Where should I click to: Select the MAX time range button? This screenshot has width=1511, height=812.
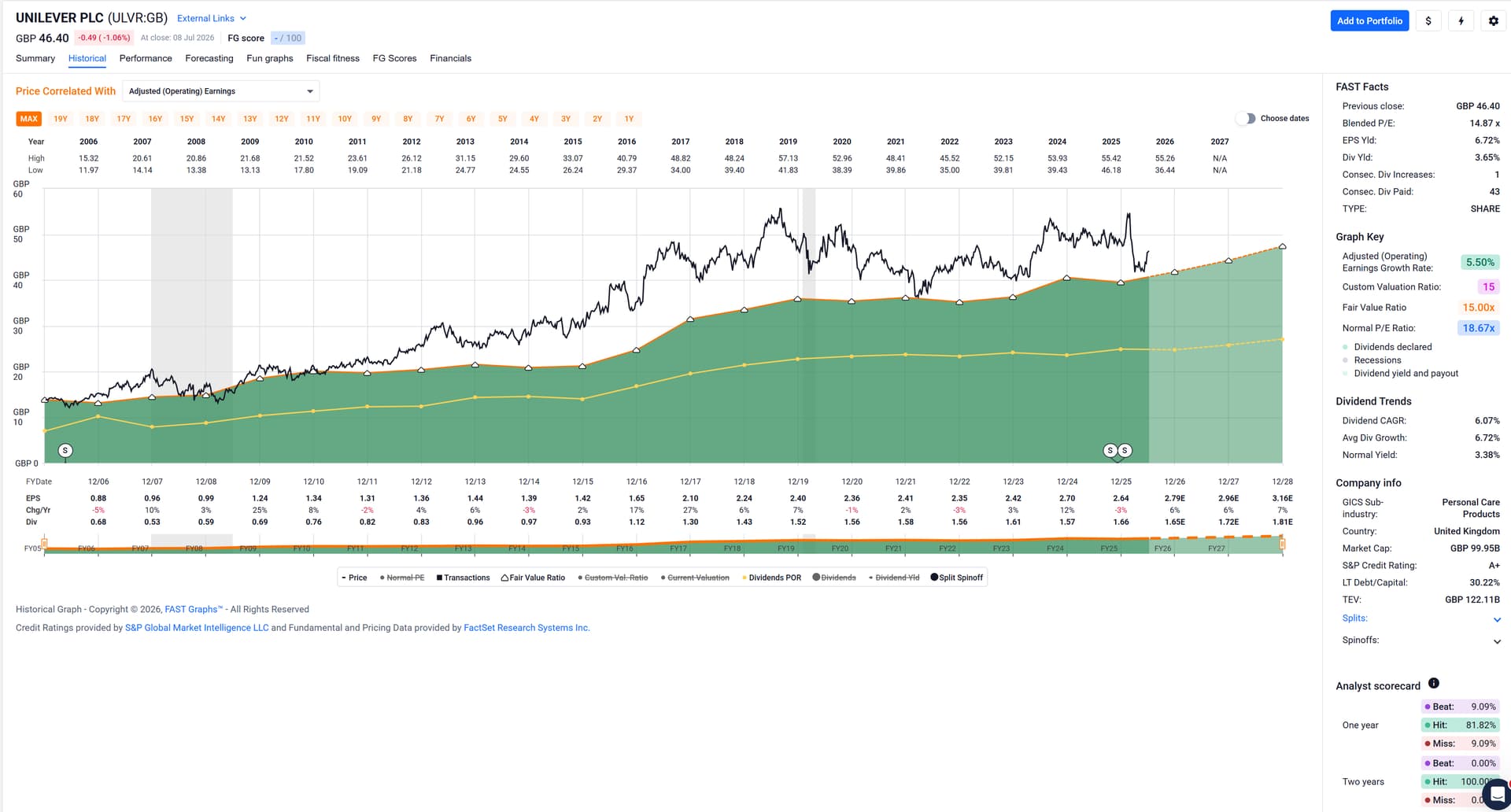point(29,119)
